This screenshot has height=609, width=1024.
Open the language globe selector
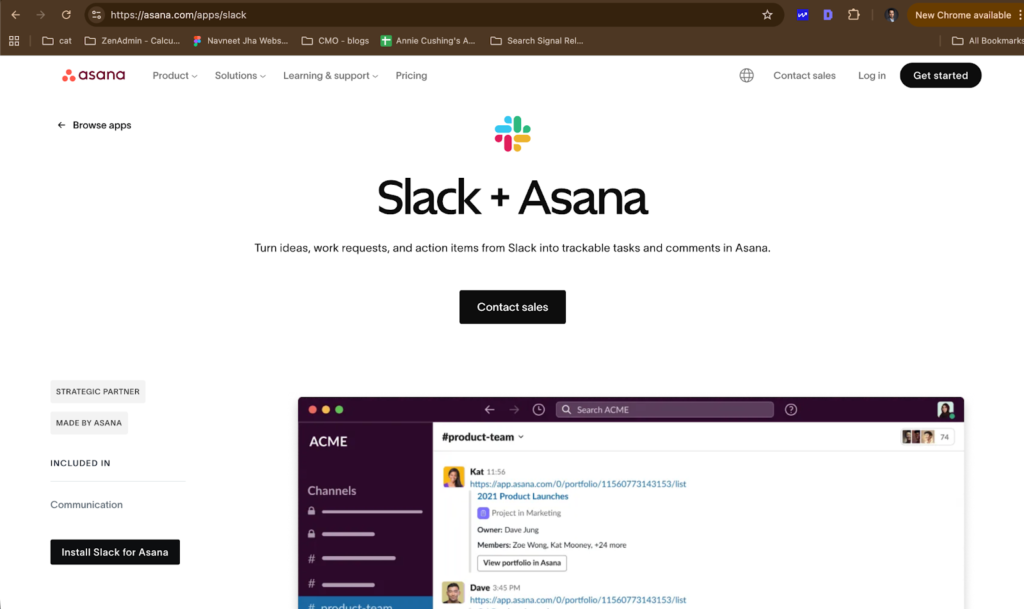pos(746,75)
